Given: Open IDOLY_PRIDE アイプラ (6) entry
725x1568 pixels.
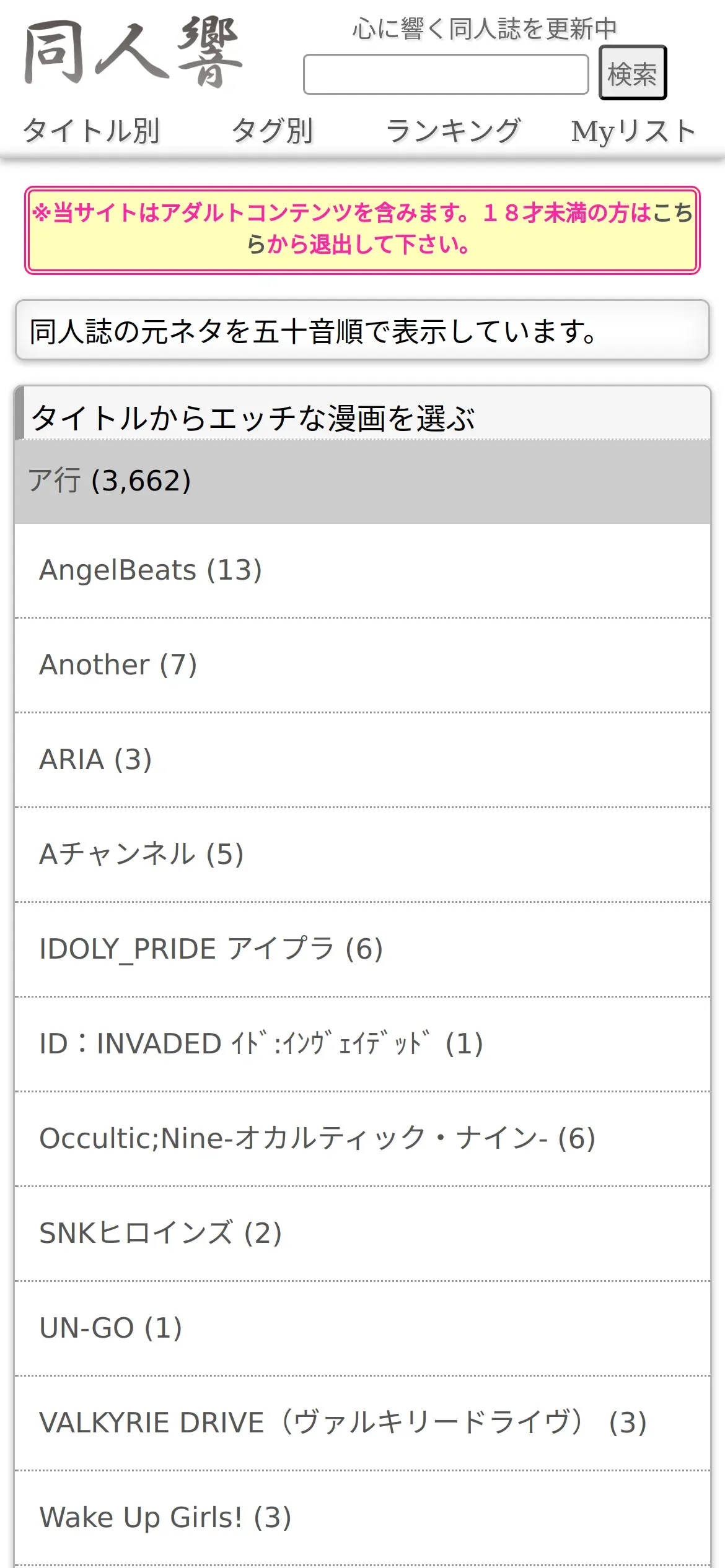Looking at the screenshot, I should coord(211,949).
